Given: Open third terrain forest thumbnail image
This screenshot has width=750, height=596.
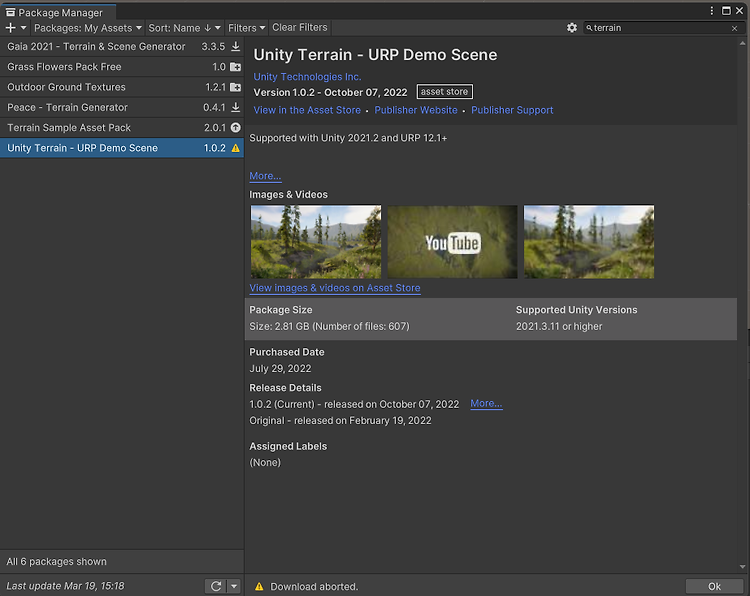Looking at the screenshot, I should tap(589, 242).
